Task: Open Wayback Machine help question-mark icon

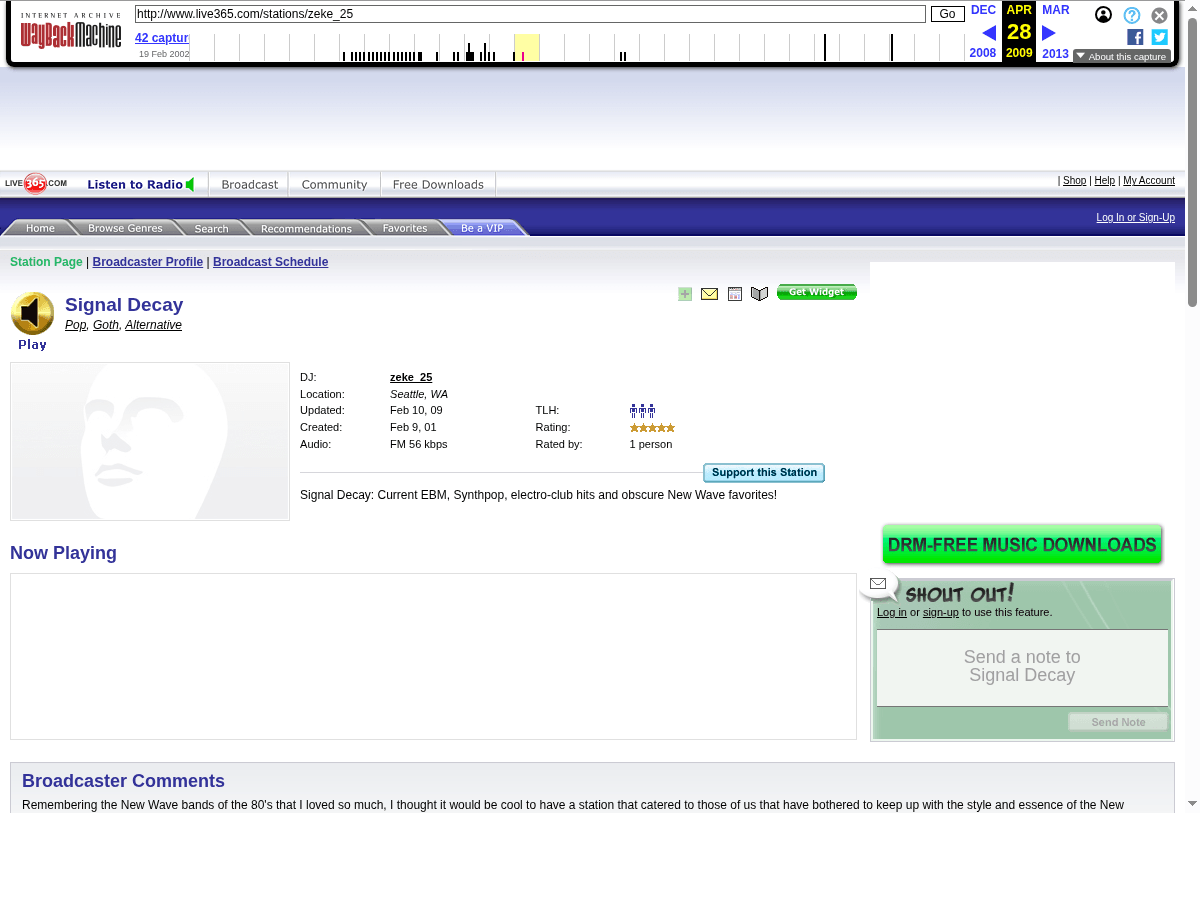Action: point(1132,15)
